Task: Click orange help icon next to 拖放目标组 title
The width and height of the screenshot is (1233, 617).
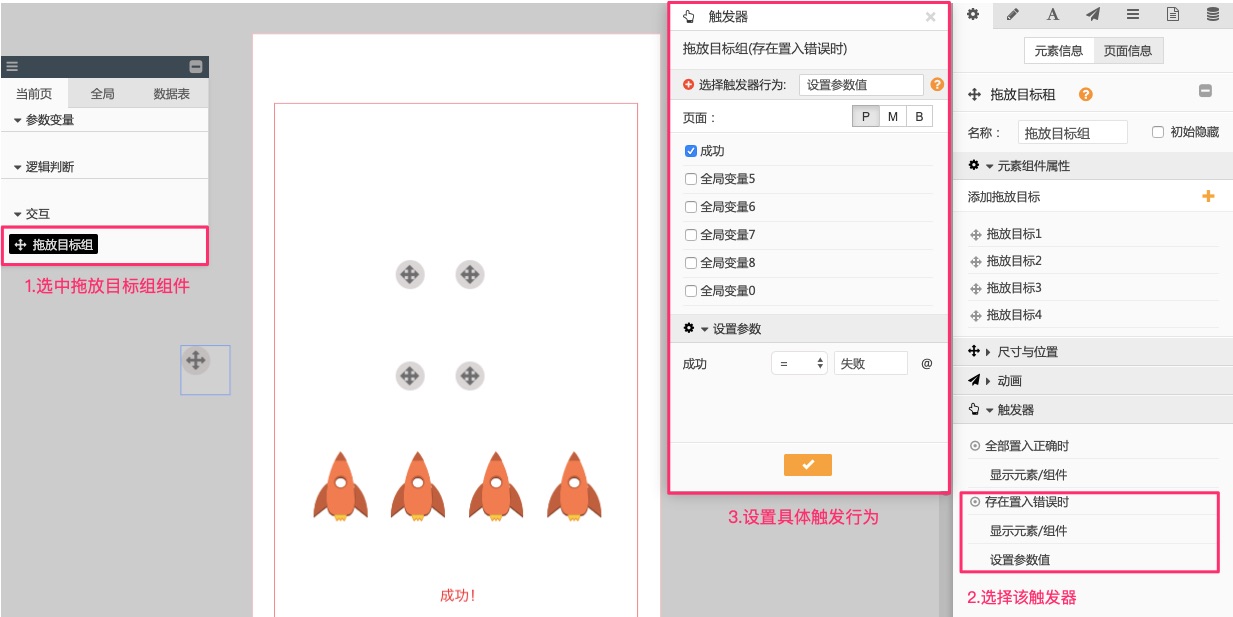Action: point(1085,95)
